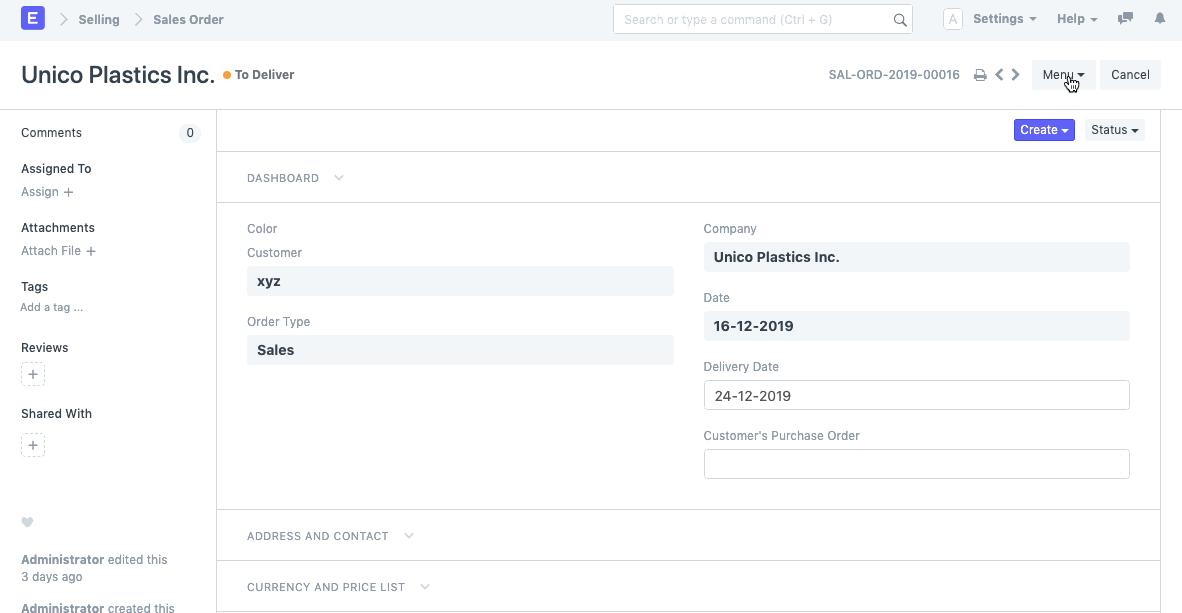Mark document as liked with heart icon
Viewport: 1182px width, 613px height.
pyautogui.click(x=27, y=522)
